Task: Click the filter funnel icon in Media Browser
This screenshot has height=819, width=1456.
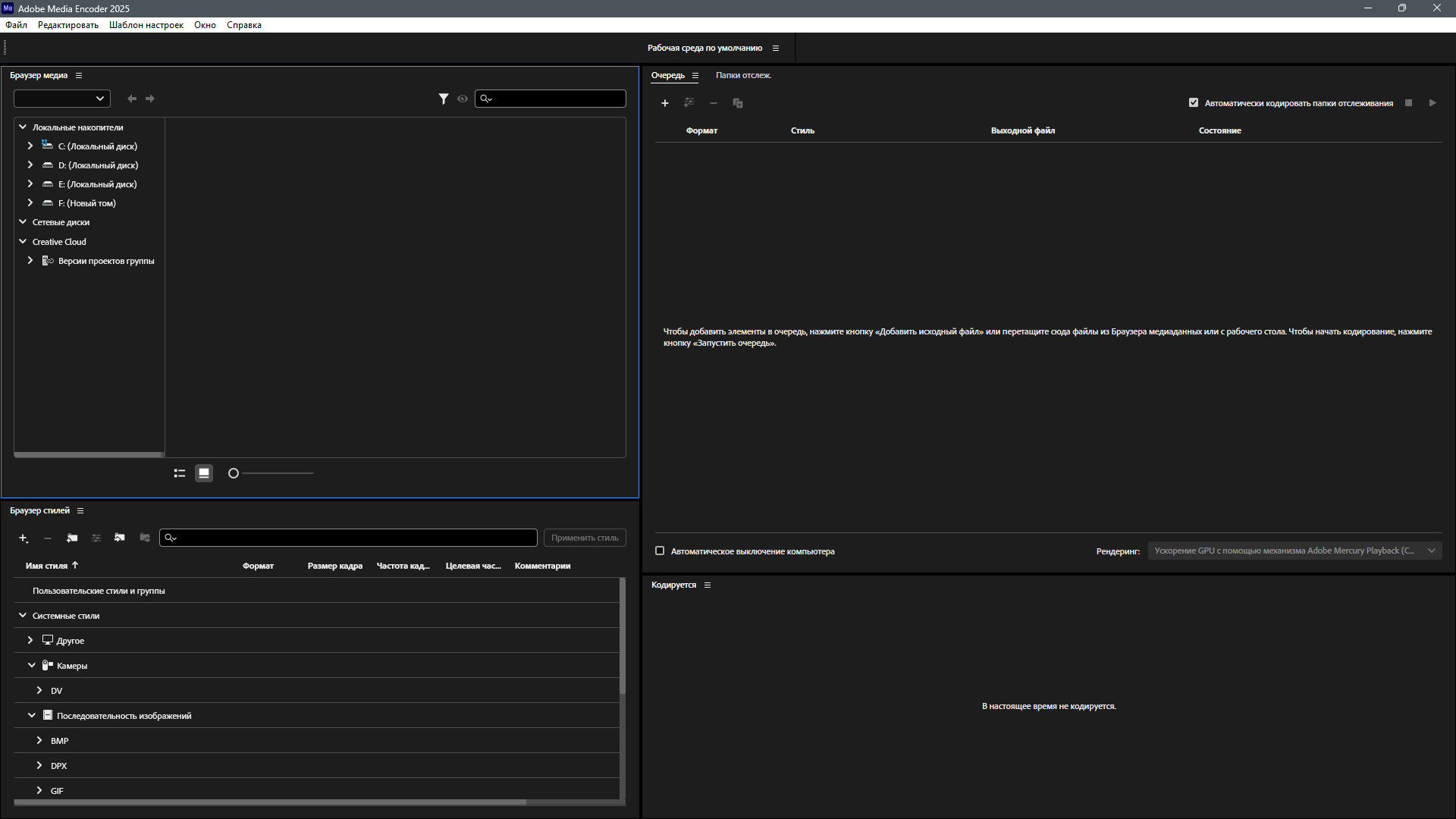Action: [444, 99]
